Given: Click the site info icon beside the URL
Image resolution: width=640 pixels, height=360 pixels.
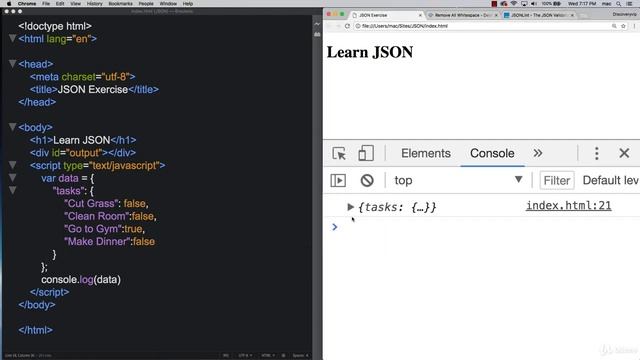Looking at the screenshot, I should pos(358,26).
